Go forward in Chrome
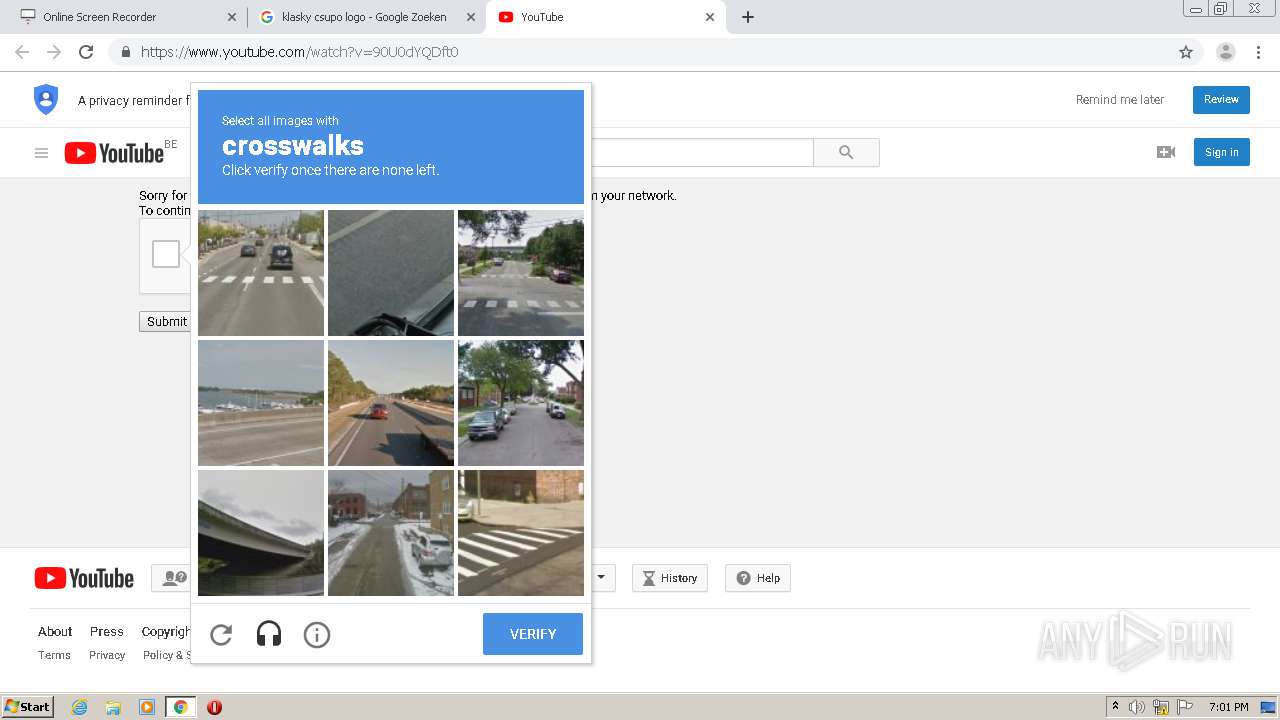The height and width of the screenshot is (720, 1280). click(x=54, y=52)
